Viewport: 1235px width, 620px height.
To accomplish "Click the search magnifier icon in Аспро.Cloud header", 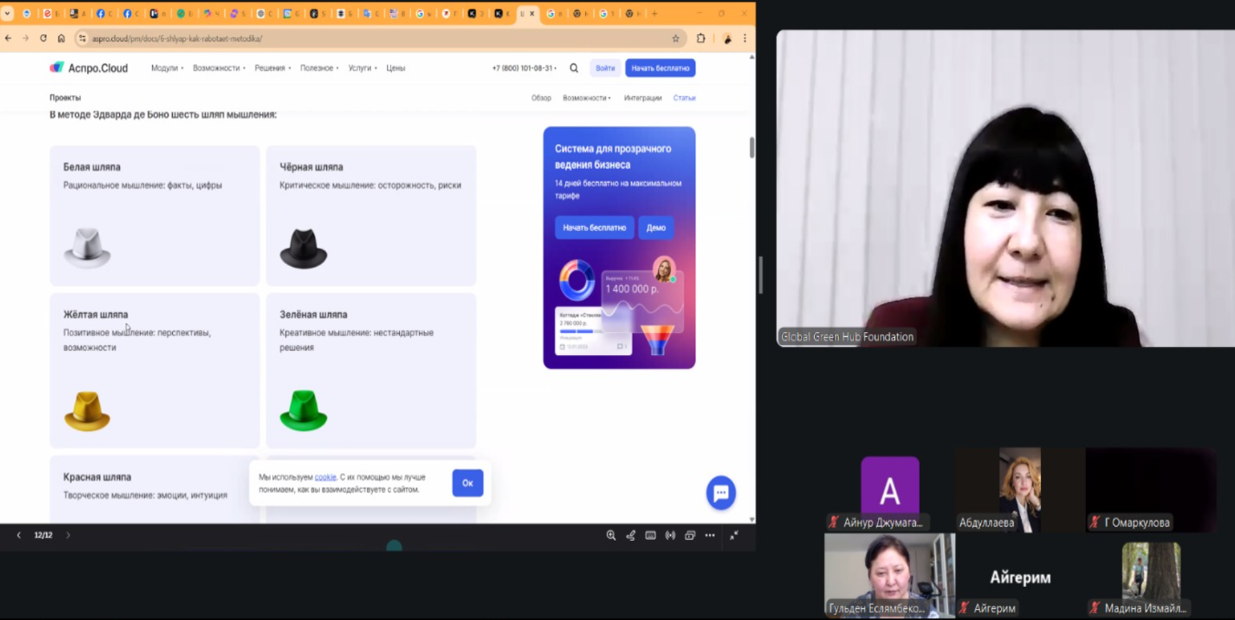I will point(574,68).
